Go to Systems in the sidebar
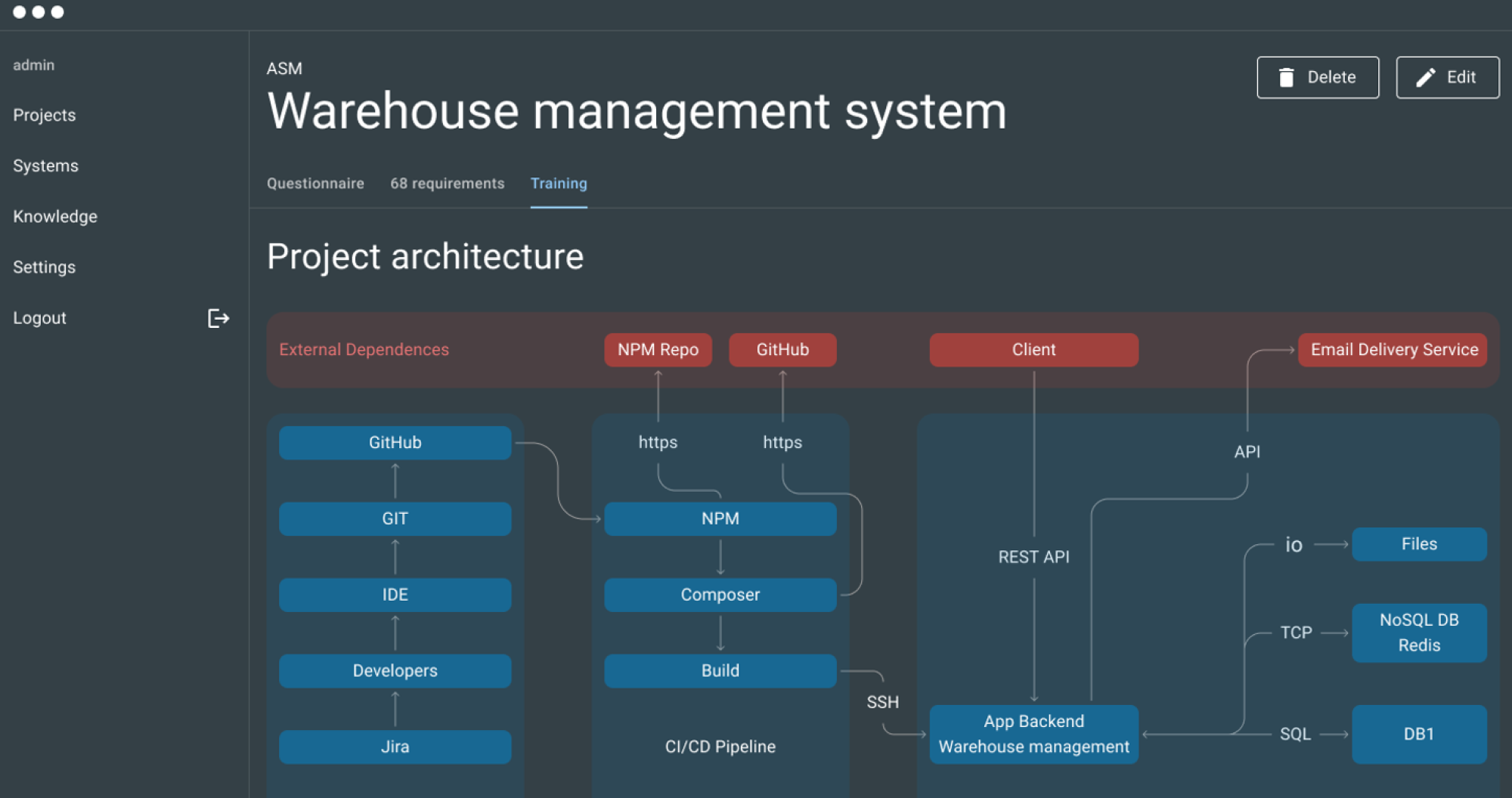 coord(45,165)
